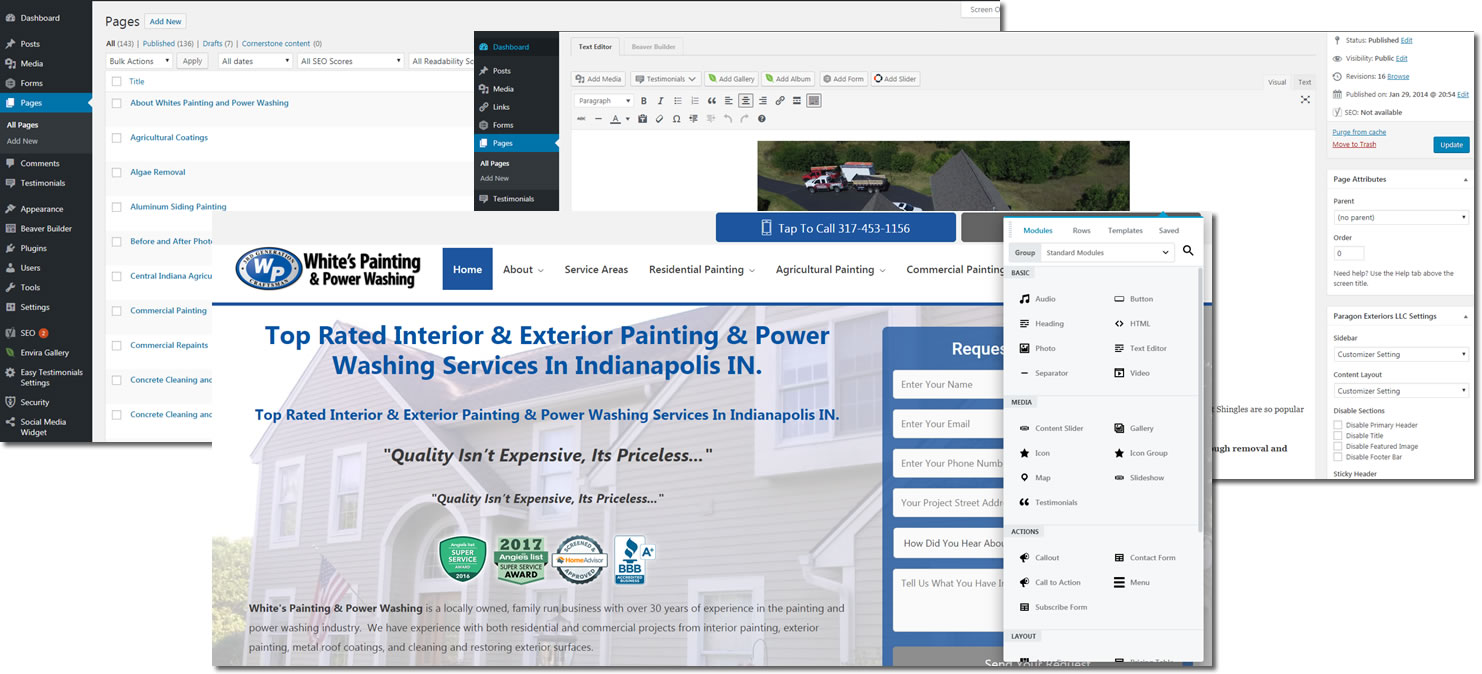Viewport: 1482px width, 674px height.
Task: Insert horizontal line icon in editor
Action: 598,119
